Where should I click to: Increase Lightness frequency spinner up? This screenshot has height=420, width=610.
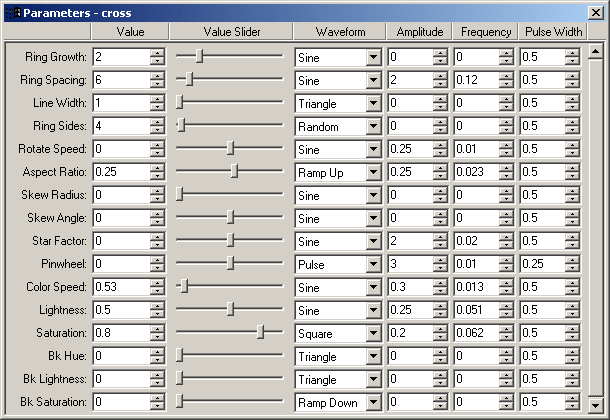(506, 306)
